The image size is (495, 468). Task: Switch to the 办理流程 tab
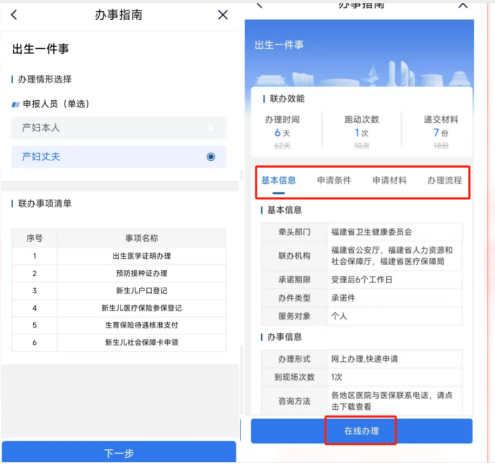click(x=445, y=180)
